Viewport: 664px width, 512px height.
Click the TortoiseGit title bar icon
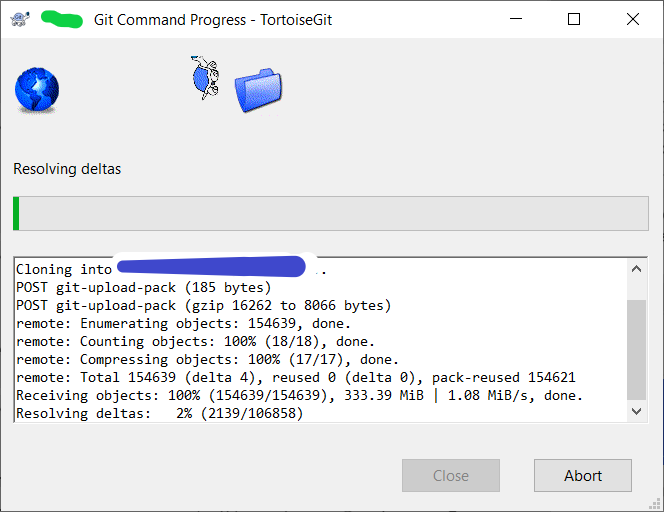19,19
